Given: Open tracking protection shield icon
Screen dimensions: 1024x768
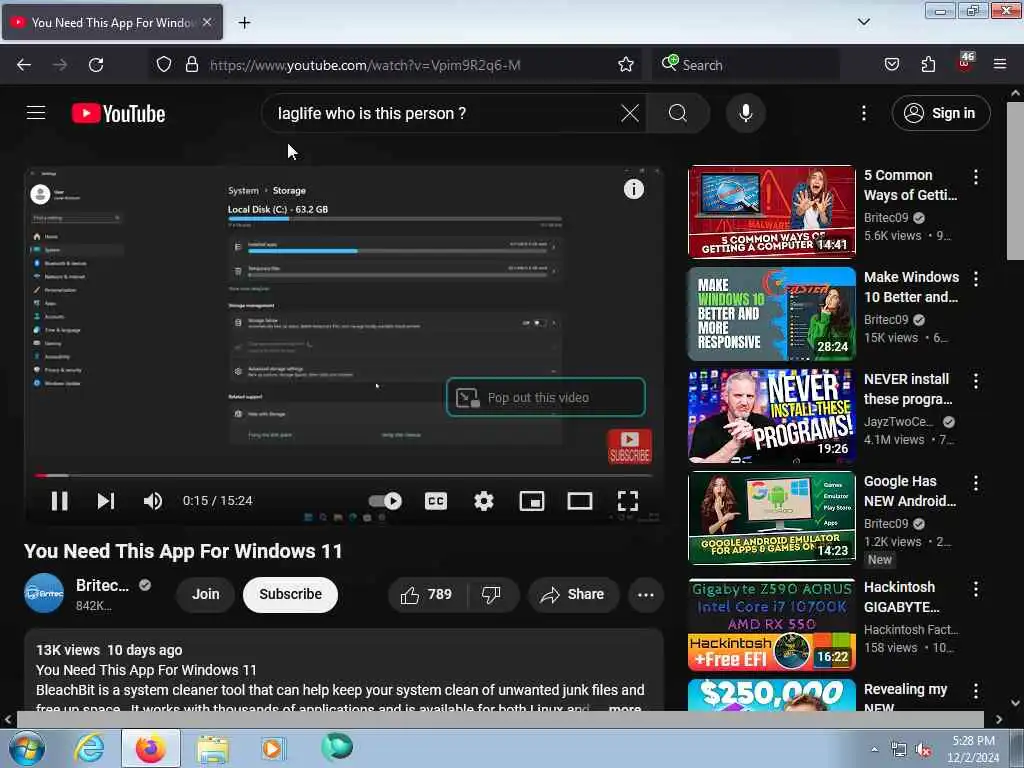Looking at the screenshot, I should coord(164,65).
